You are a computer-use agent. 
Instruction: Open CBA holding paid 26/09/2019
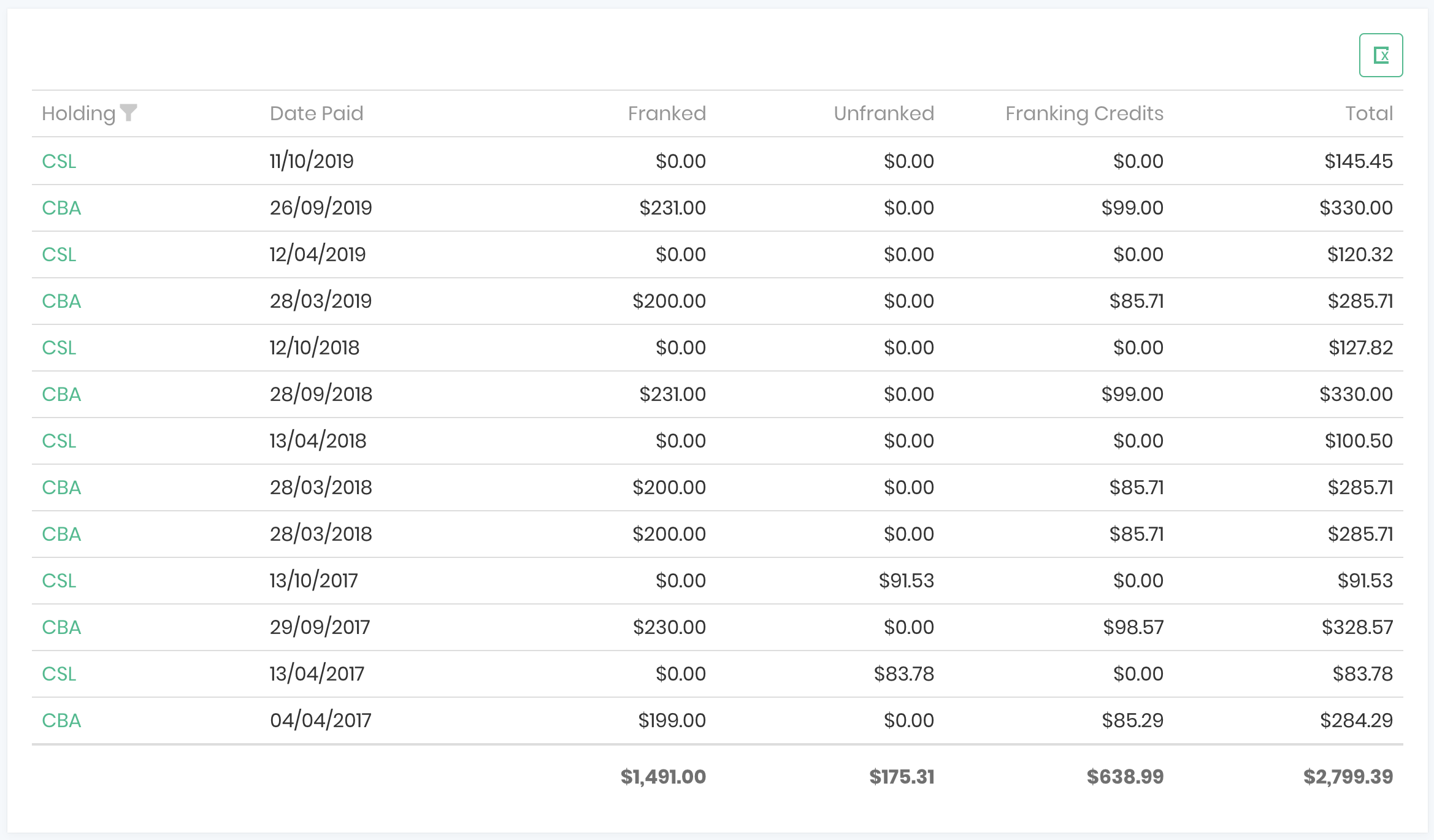click(61, 208)
